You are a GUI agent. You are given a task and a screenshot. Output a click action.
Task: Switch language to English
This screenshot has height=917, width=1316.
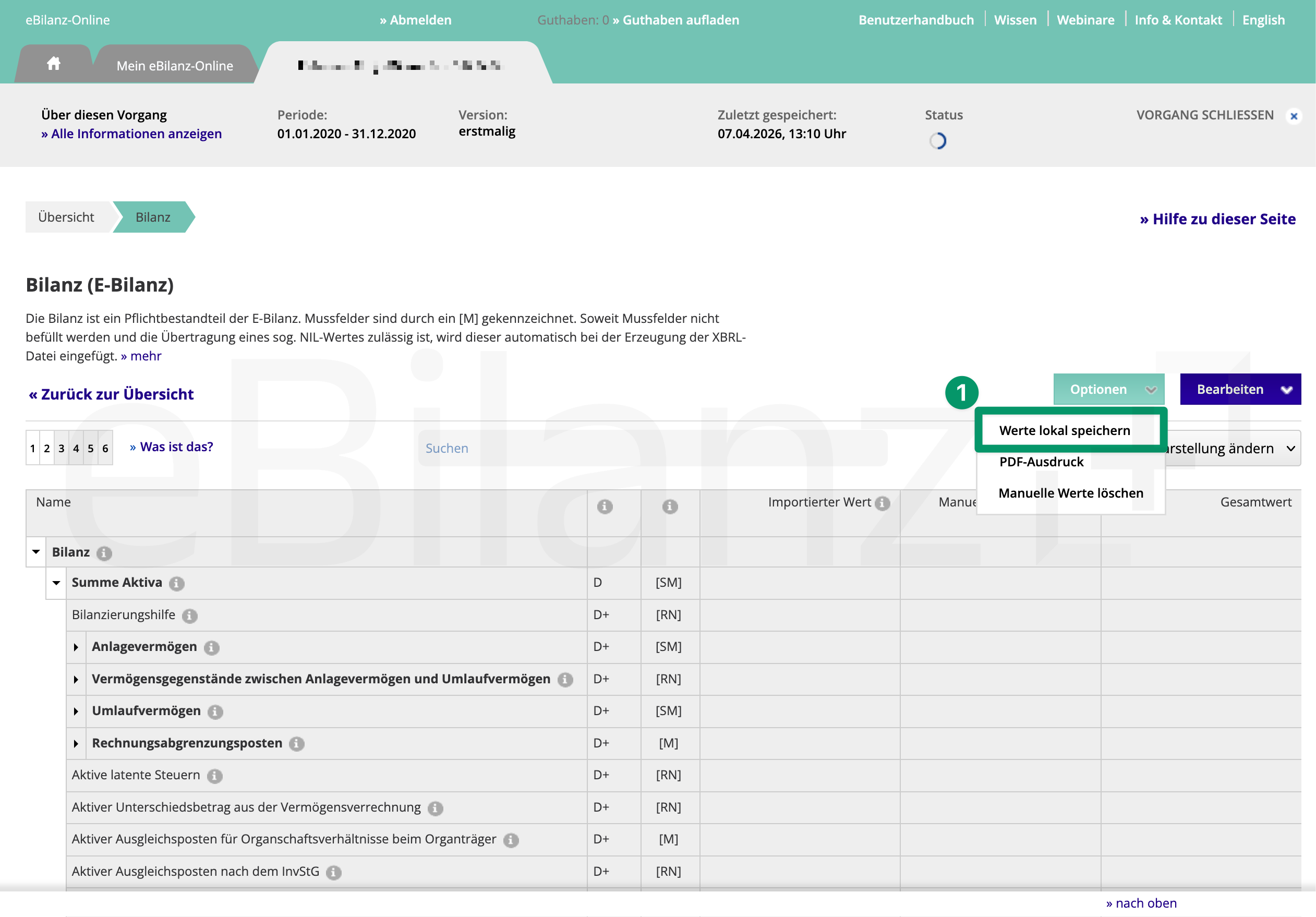tap(1263, 20)
